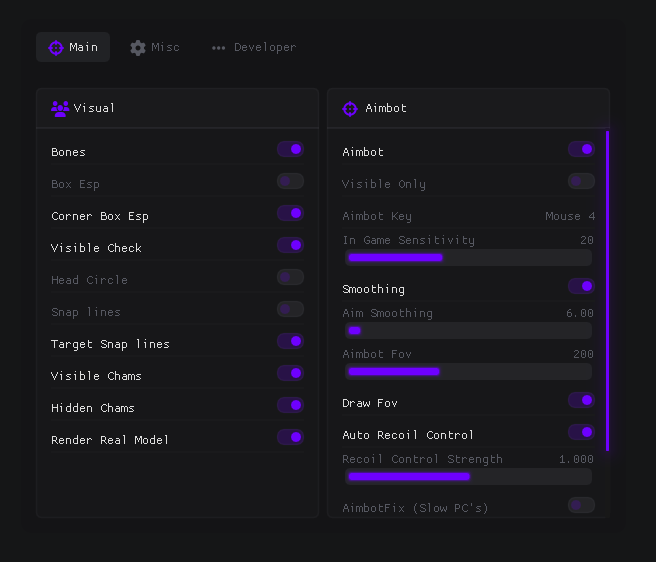Image resolution: width=656 pixels, height=562 pixels.
Task: Click the Recoil Control Strength slider
Action: (468, 477)
